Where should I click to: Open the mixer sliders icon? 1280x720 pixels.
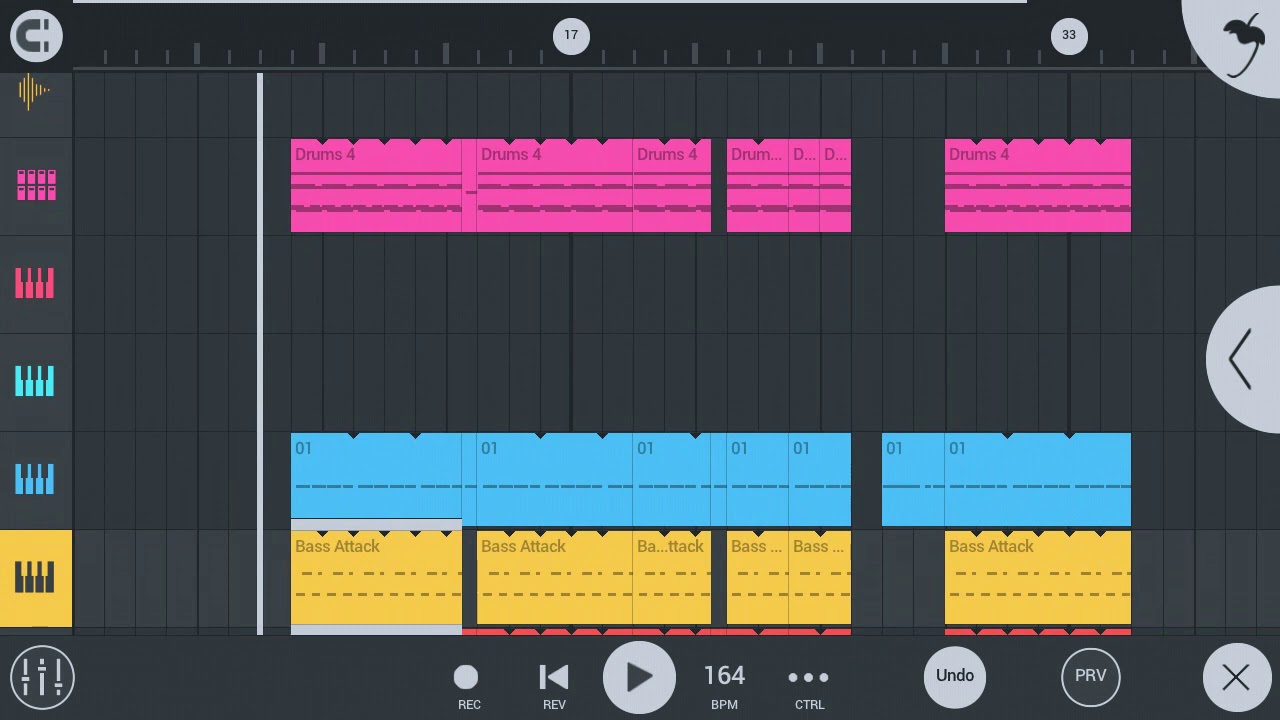(x=42, y=677)
